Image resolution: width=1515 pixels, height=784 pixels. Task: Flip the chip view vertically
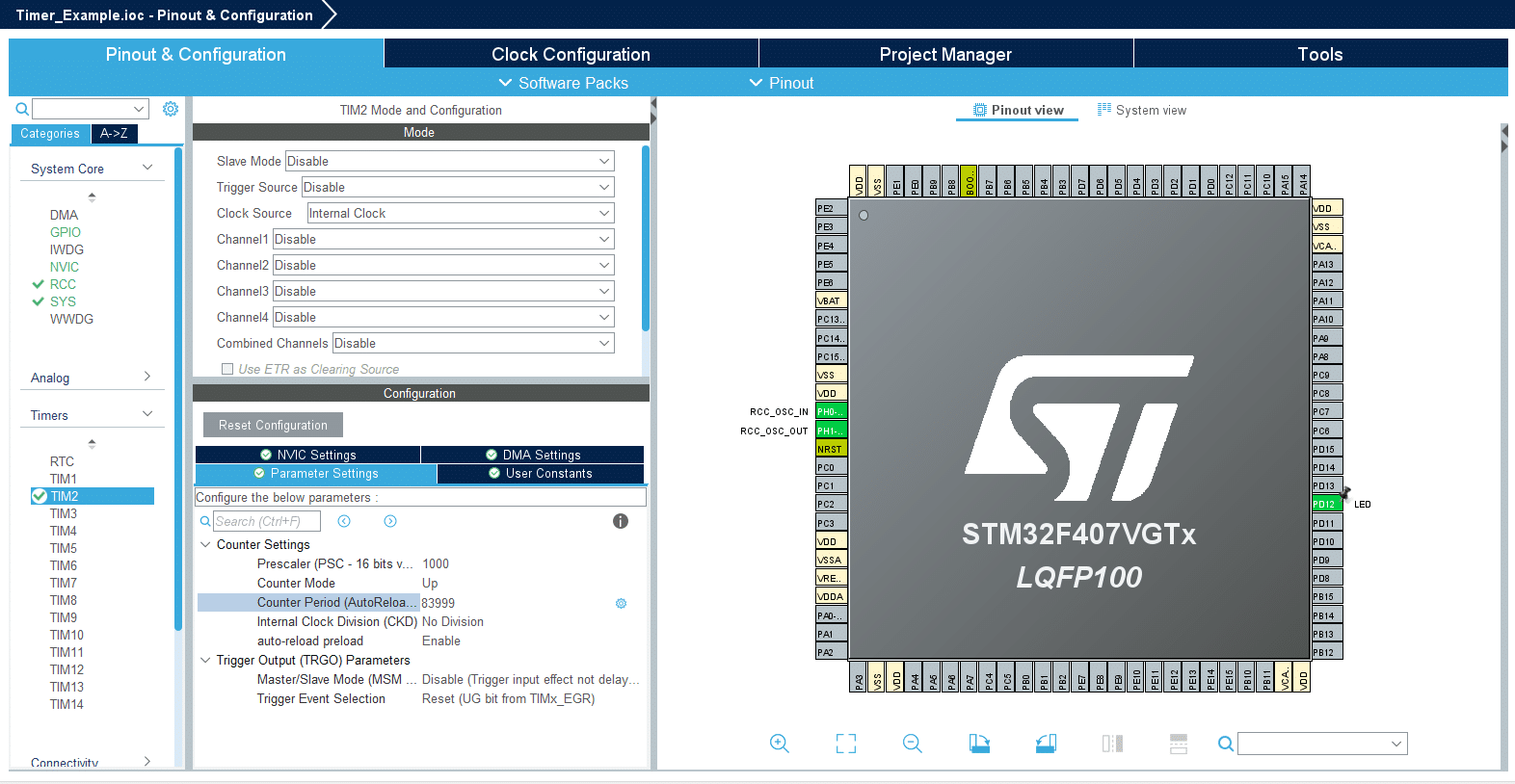1179,744
